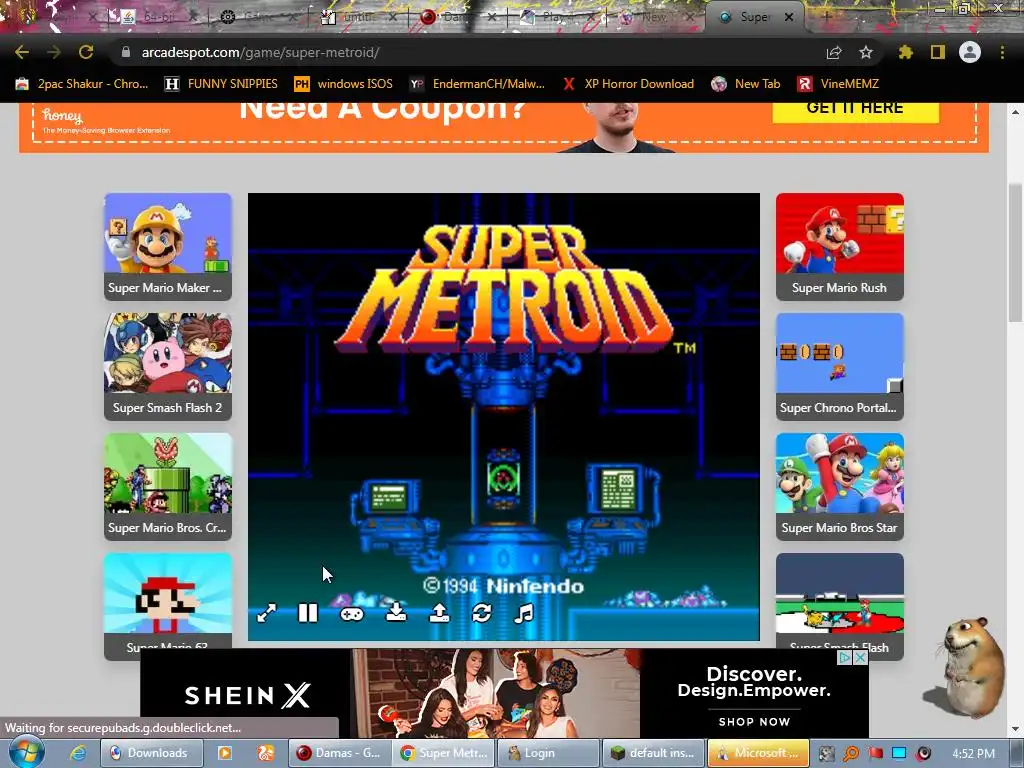Open the VineMEMZ bookmark

[x=838, y=84]
